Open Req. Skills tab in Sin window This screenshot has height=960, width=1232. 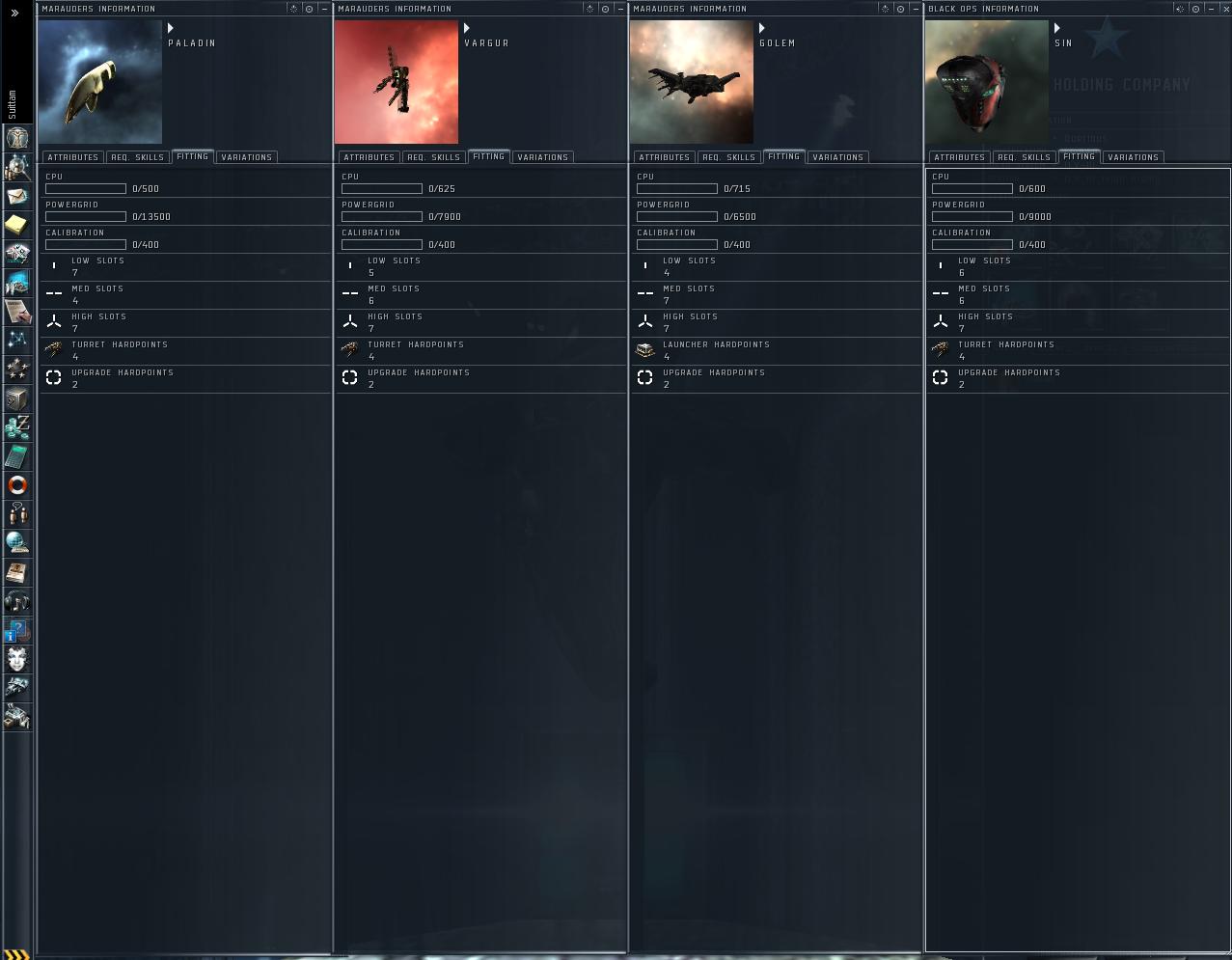click(1024, 157)
